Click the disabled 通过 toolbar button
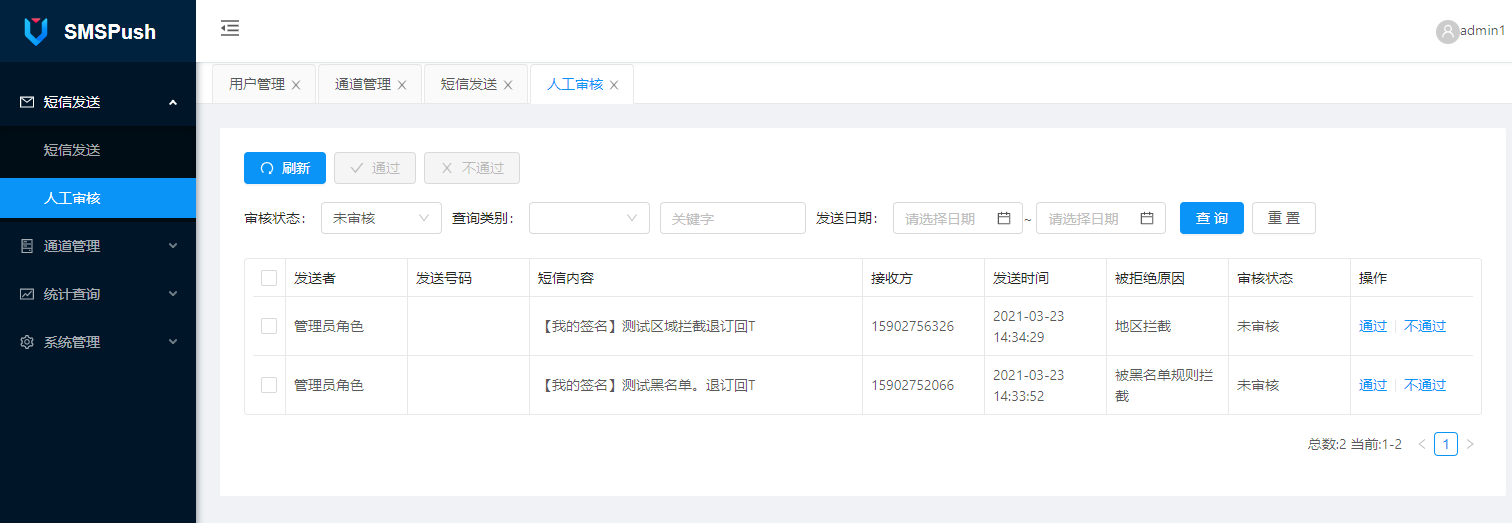Screen dimensions: 1512x523 click(x=375, y=168)
